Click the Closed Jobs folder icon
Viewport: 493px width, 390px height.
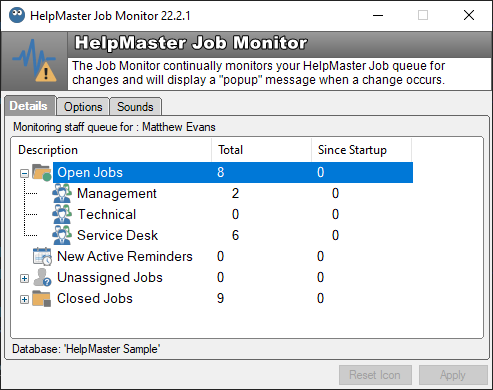coord(42,298)
